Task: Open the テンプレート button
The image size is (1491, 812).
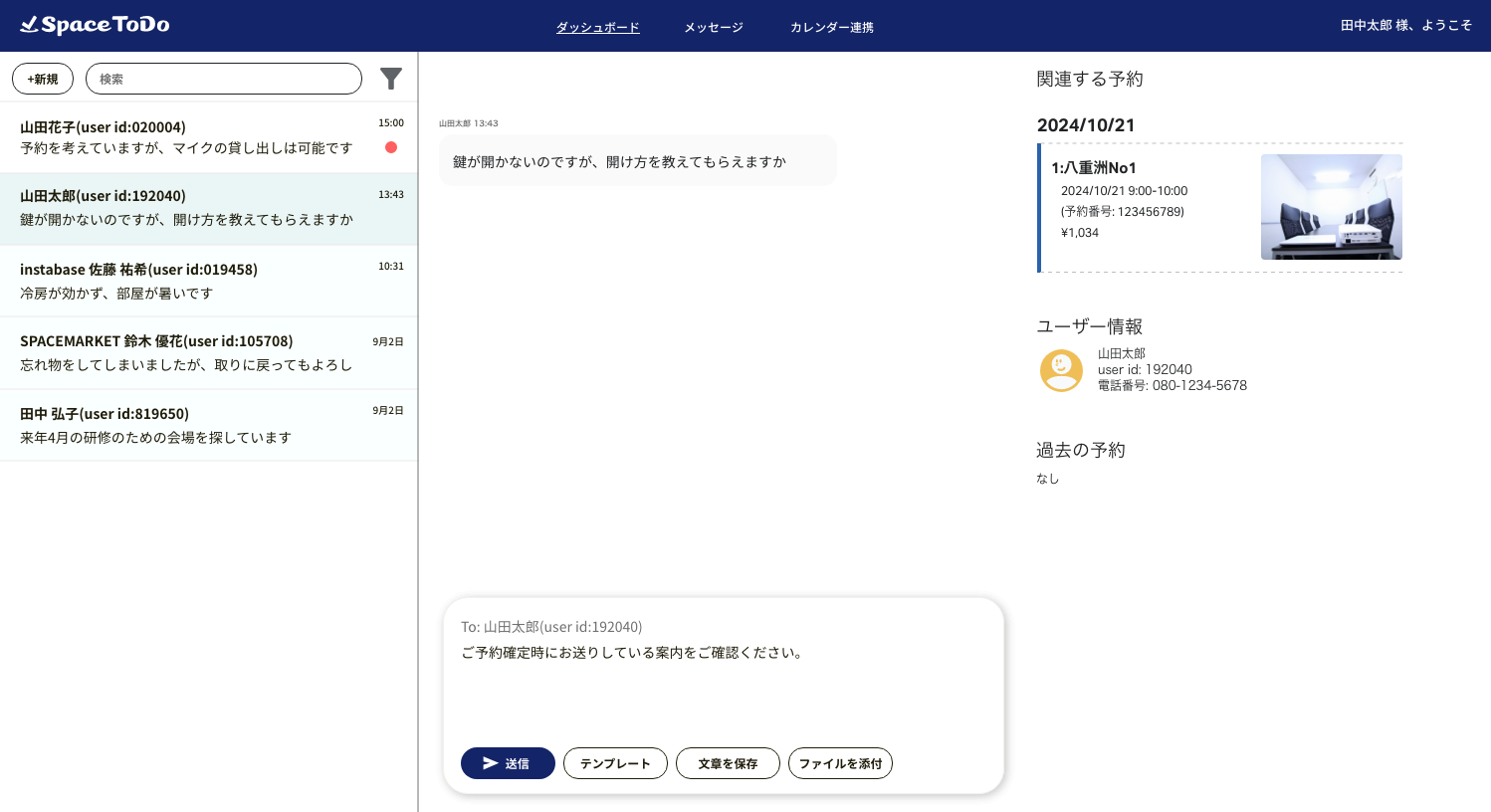Action: tap(615, 763)
